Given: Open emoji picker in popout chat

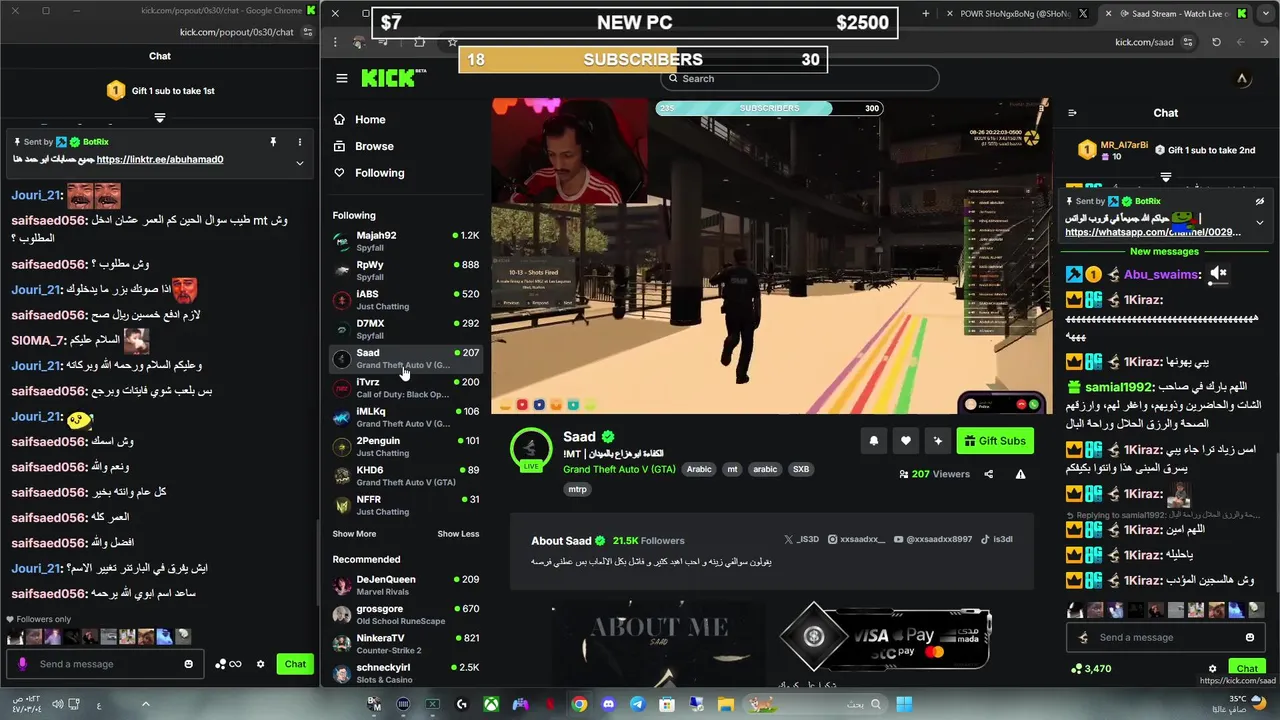Looking at the screenshot, I should point(188,664).
